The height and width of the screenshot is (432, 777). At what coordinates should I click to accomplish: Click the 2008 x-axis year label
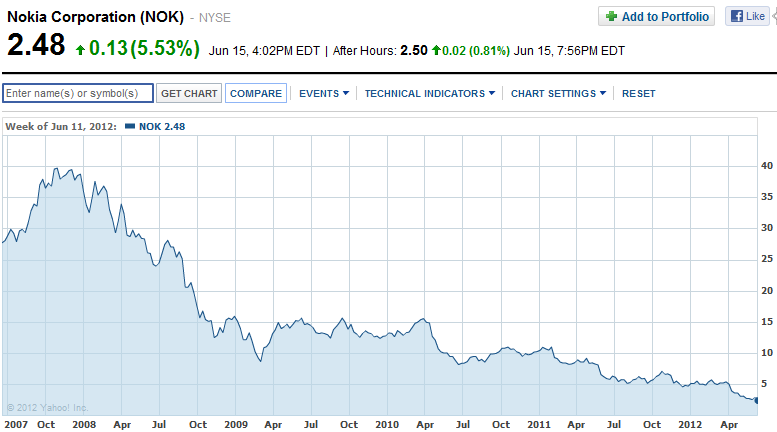(84, 425)
